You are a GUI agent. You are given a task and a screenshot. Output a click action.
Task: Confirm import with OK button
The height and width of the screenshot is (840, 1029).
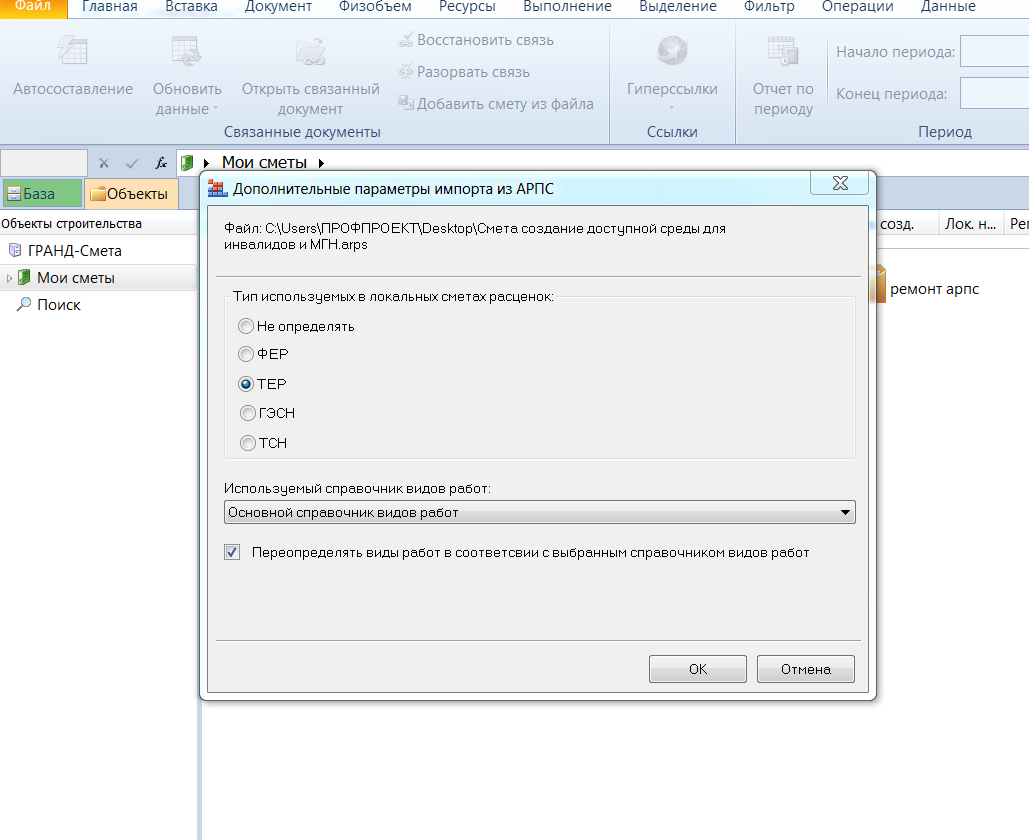pyautogui.click(x=698, y=669)
